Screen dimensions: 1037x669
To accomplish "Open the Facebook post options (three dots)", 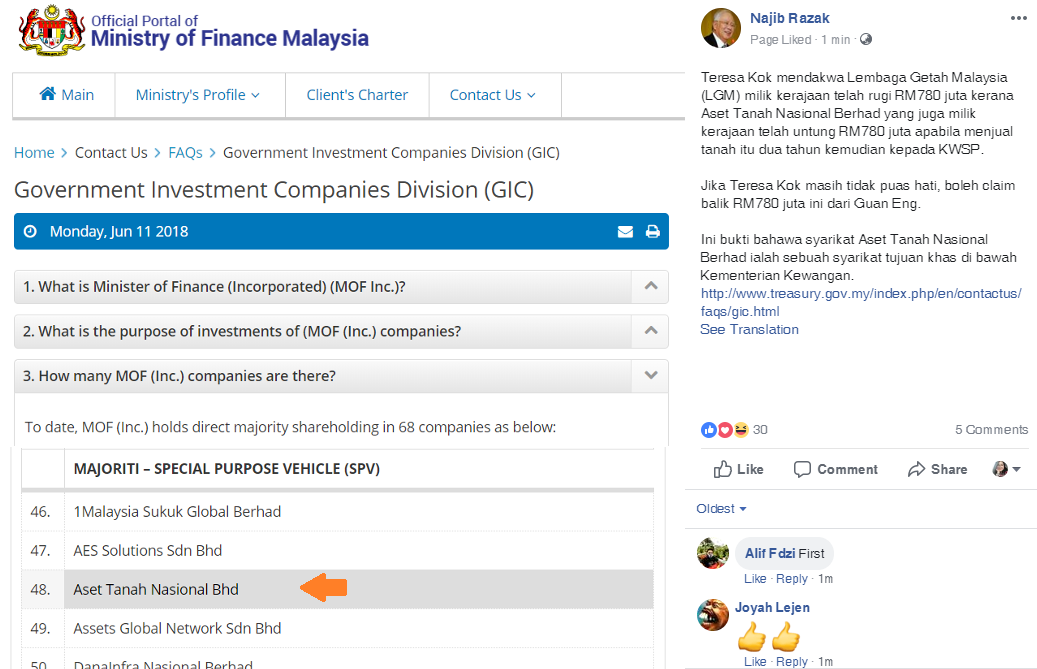I will [1018, 18].
